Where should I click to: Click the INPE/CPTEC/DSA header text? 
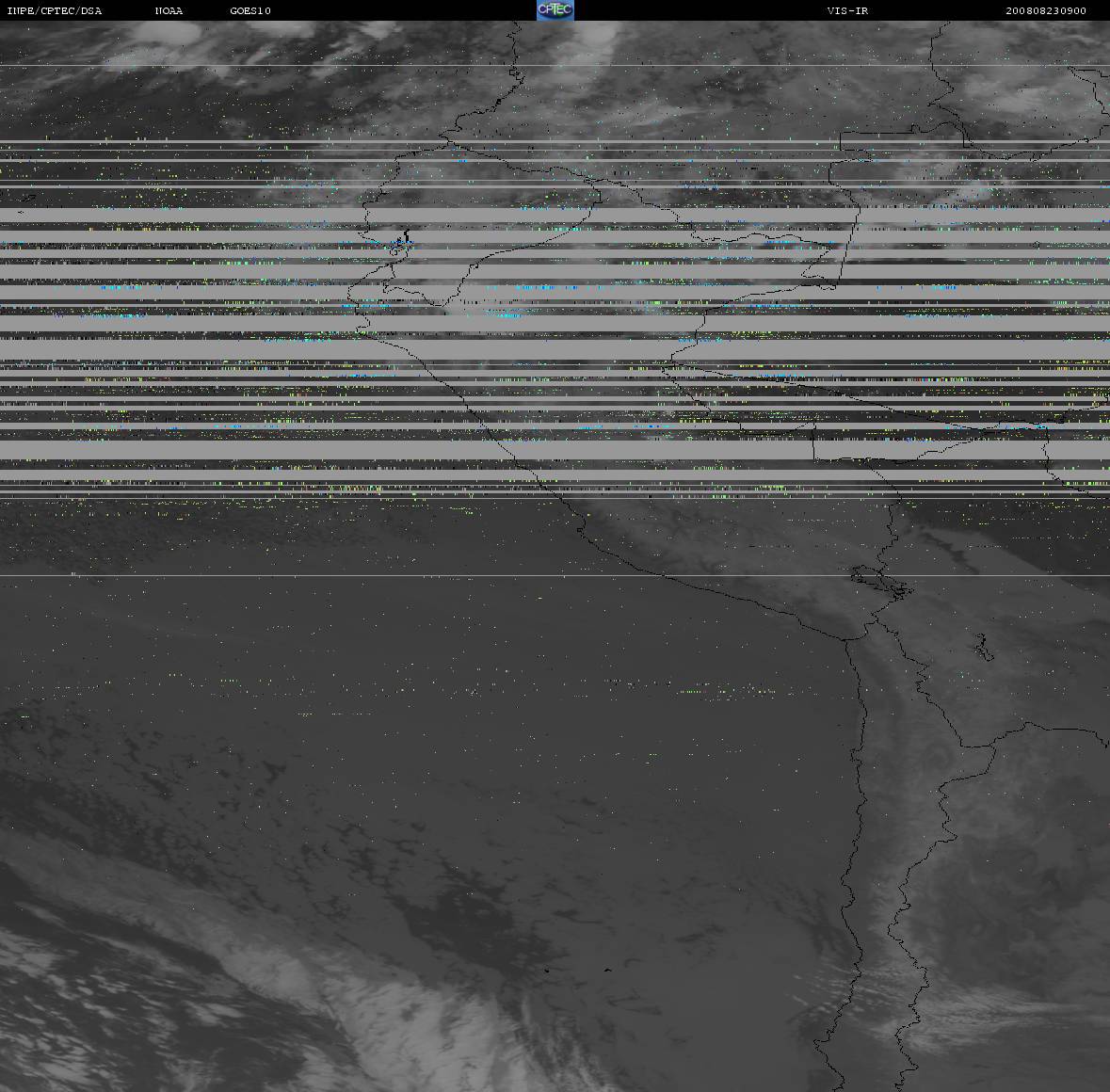(55, 10)
